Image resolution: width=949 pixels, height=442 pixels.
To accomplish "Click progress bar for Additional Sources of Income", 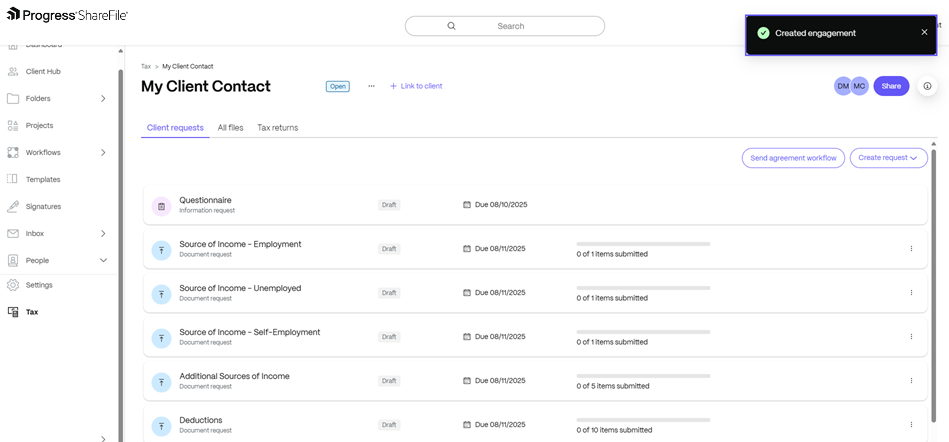I will click(x=643, y=376).
